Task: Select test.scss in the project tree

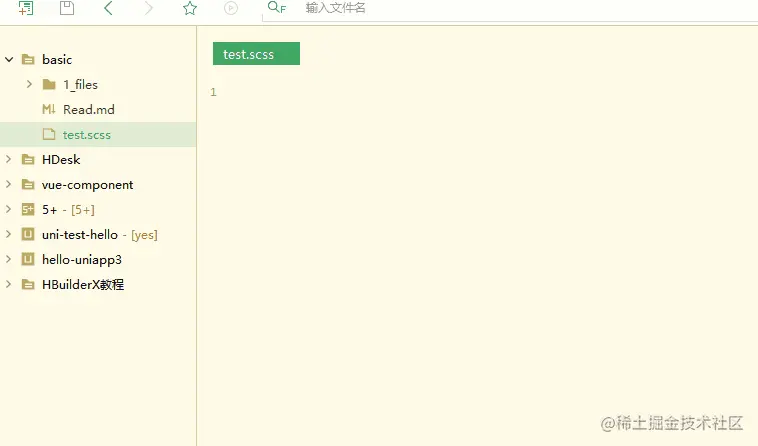Action: tap(87, 135)
